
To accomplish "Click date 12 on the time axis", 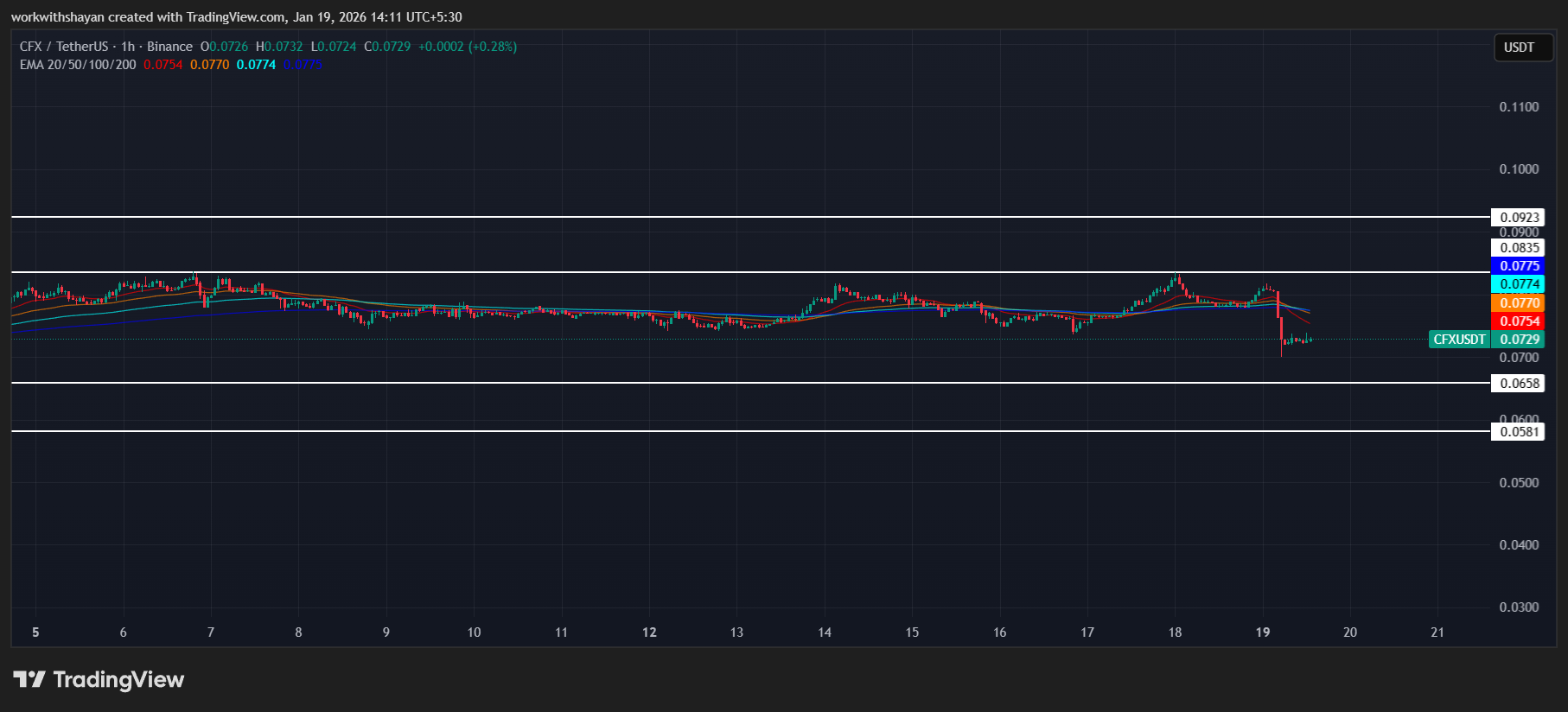I will [x=649, y=633].
